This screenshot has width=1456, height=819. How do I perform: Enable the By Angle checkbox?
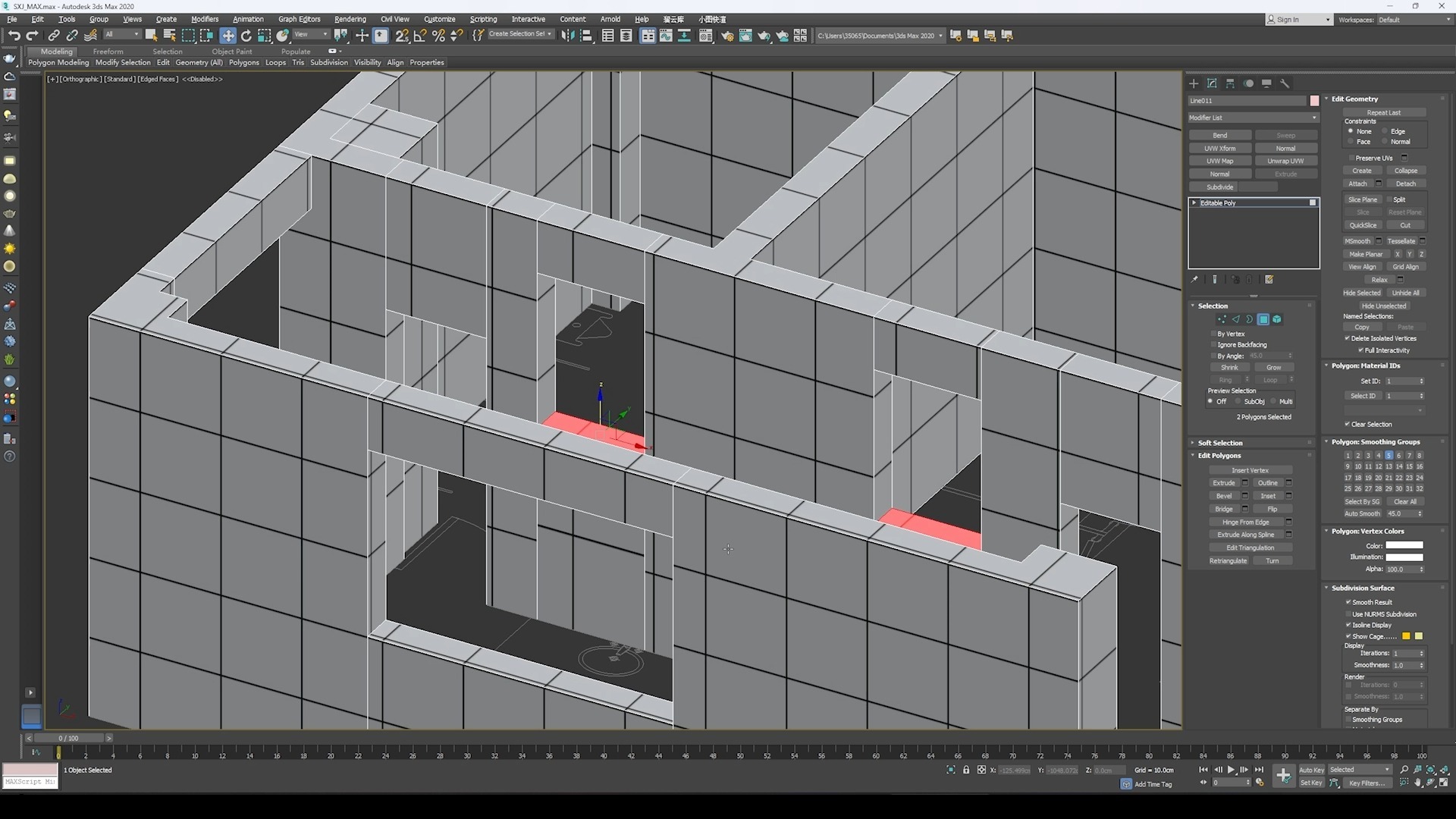pos(1213,356)
